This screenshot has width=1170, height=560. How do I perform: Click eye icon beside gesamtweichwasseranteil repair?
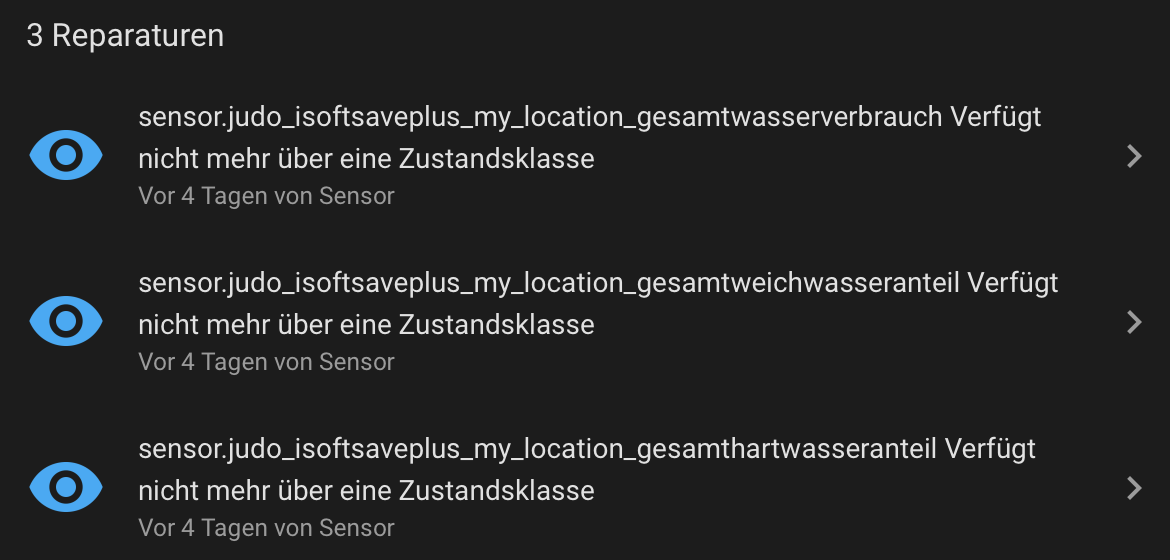point(66,321)
